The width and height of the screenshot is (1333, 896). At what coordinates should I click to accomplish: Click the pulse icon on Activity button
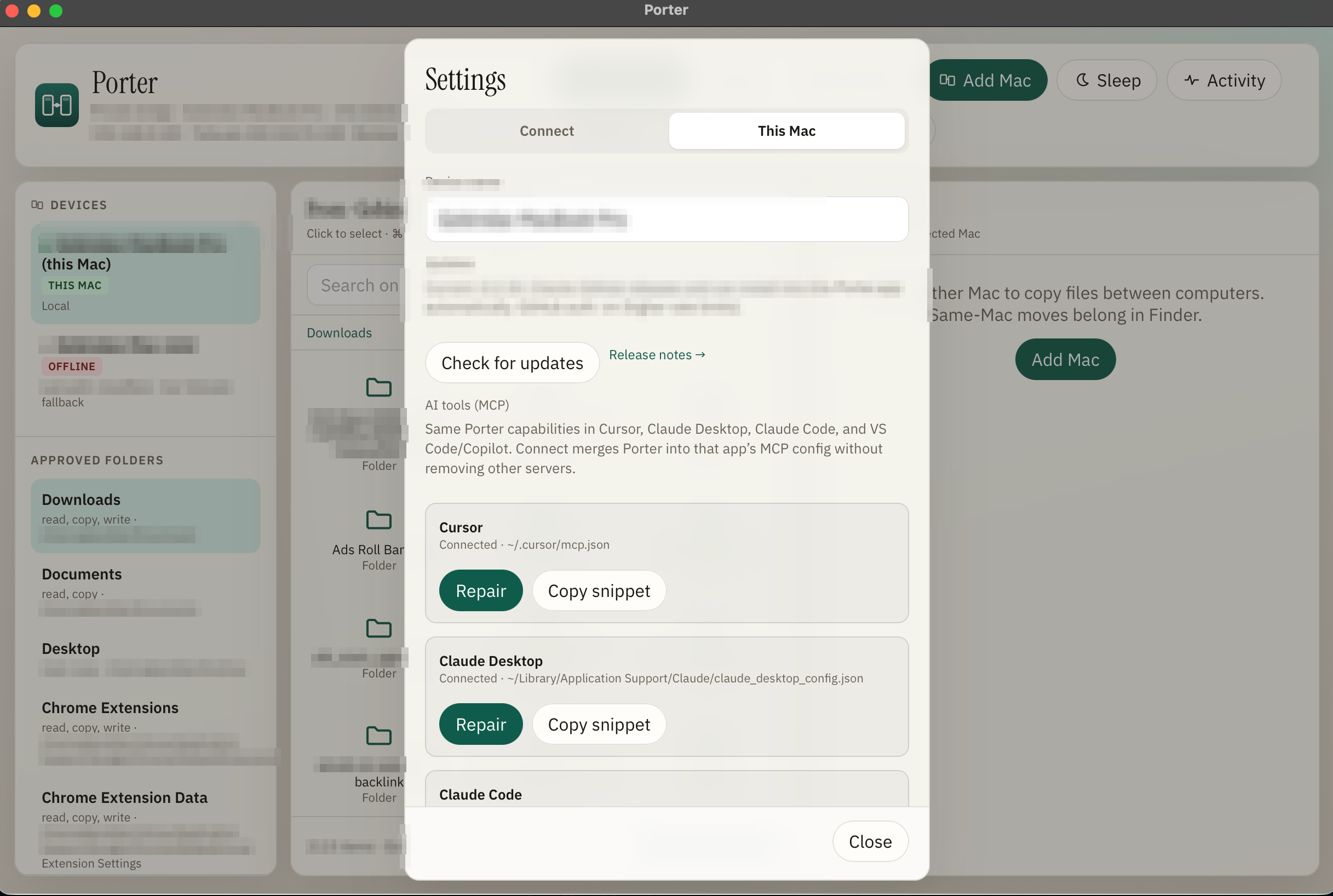point(1191,80)
